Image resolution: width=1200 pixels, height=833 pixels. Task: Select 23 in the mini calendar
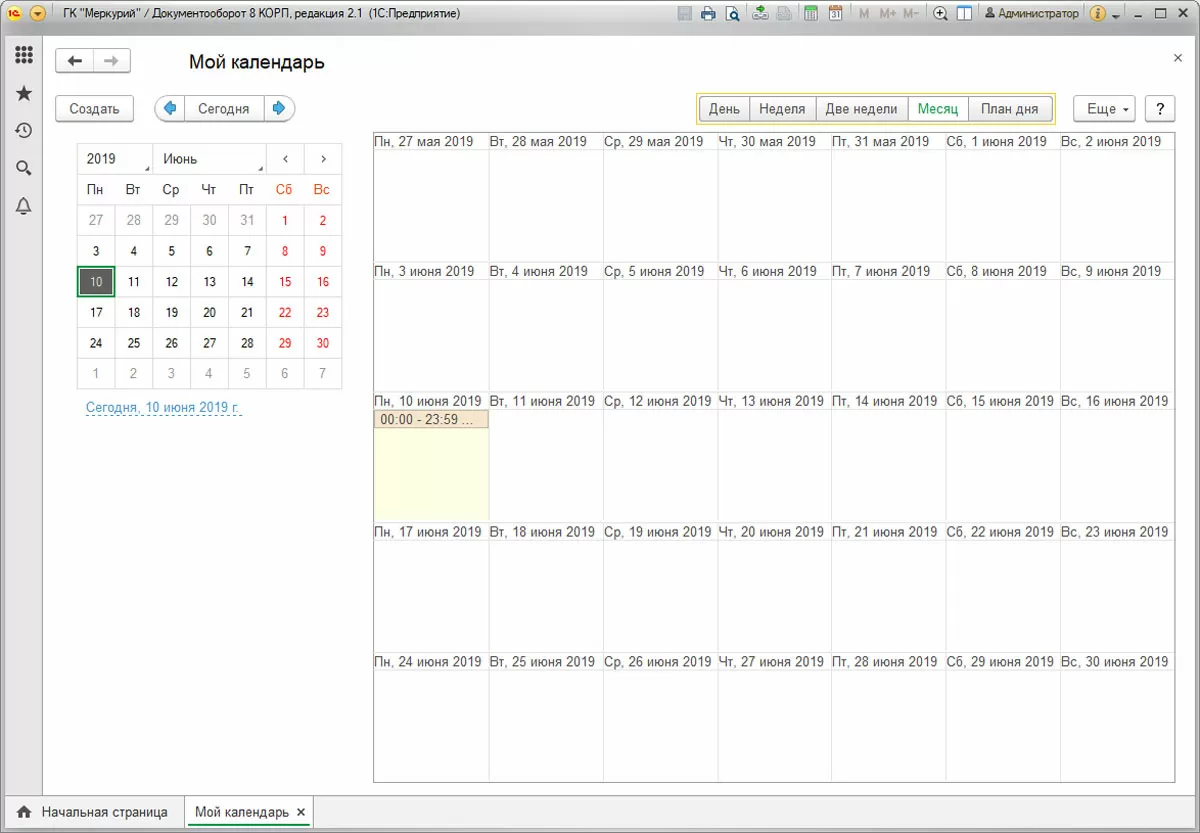323,313
